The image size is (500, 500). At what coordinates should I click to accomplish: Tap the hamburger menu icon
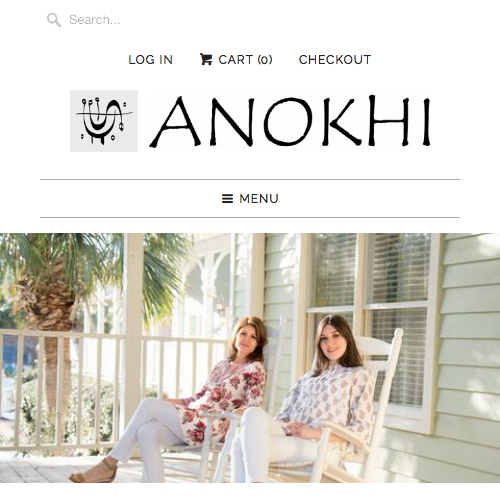pos(227,199)
